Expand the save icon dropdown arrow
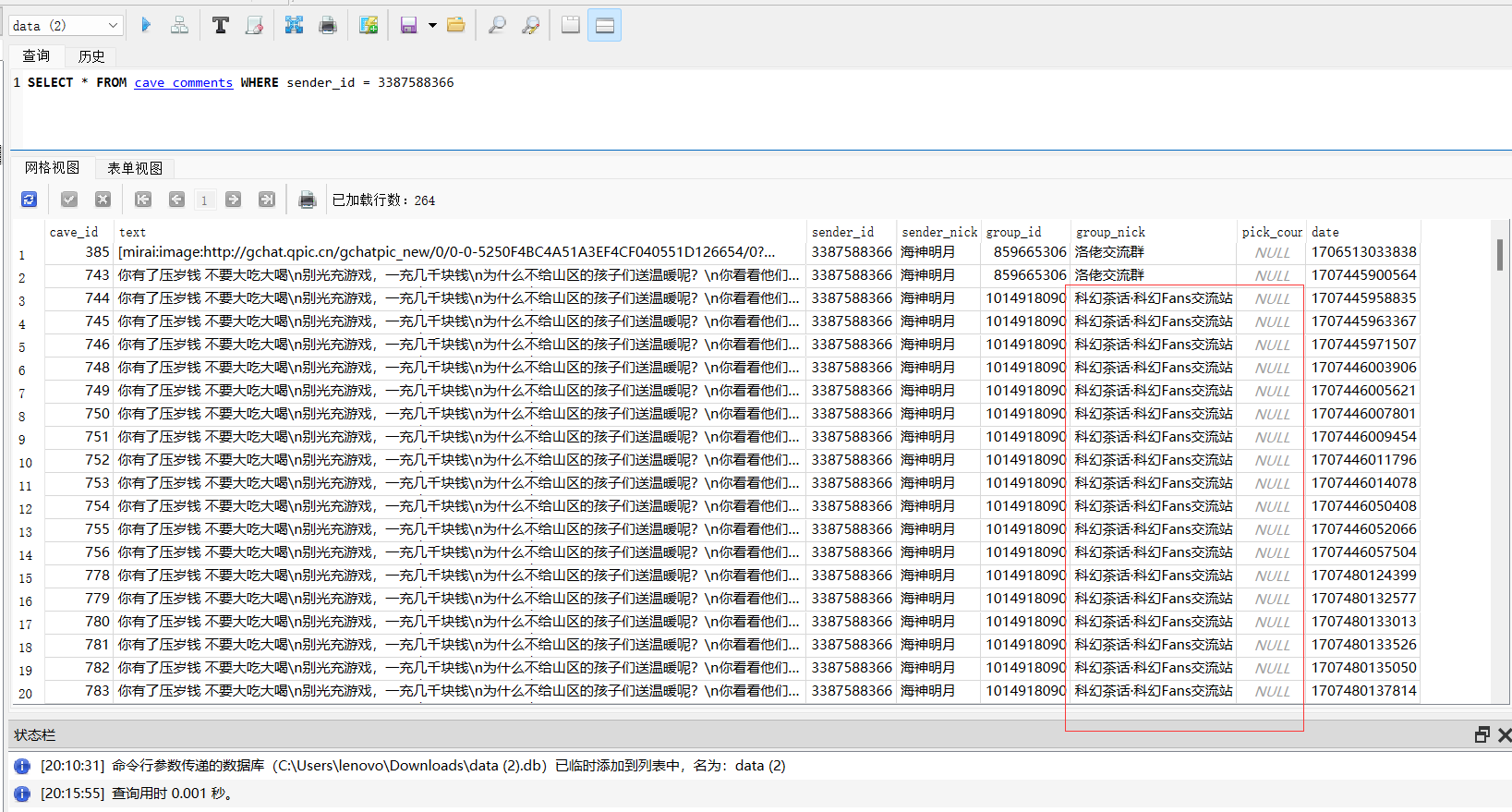 (432, 25)
